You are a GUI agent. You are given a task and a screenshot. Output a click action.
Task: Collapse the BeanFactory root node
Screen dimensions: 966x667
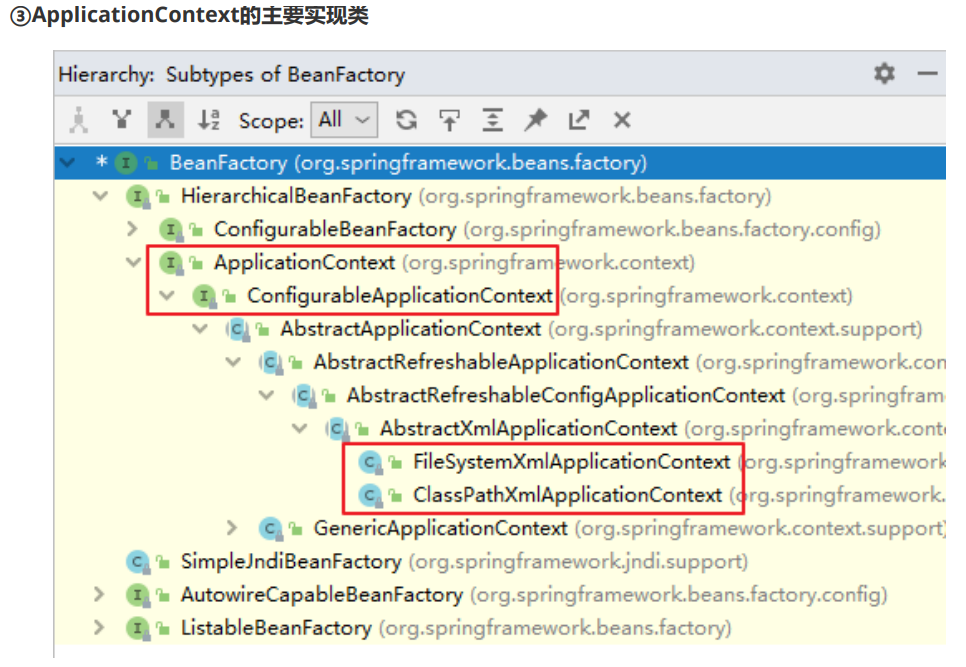[x=67, y=163]
